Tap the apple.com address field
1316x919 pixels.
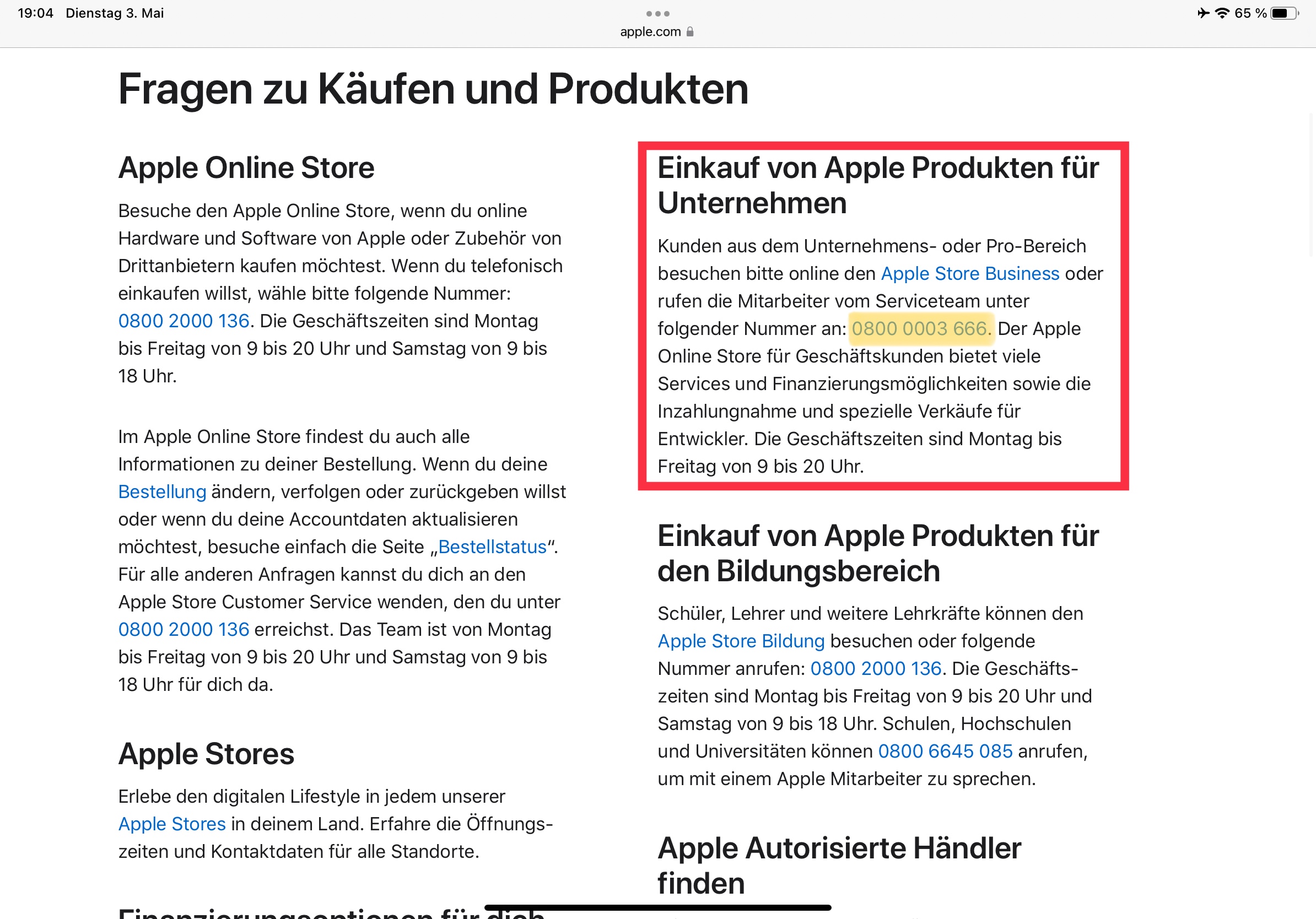click(x=650, y=31)
